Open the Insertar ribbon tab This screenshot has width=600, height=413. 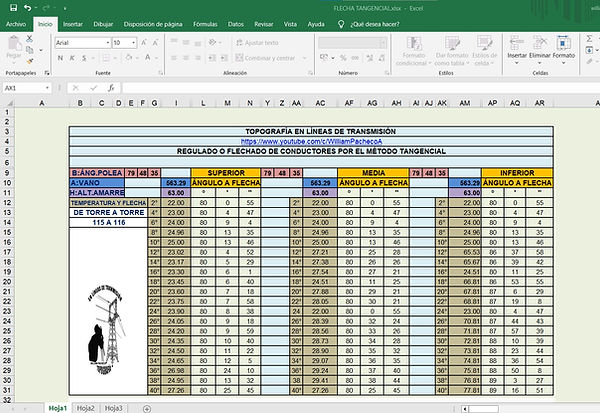(73, 24)
